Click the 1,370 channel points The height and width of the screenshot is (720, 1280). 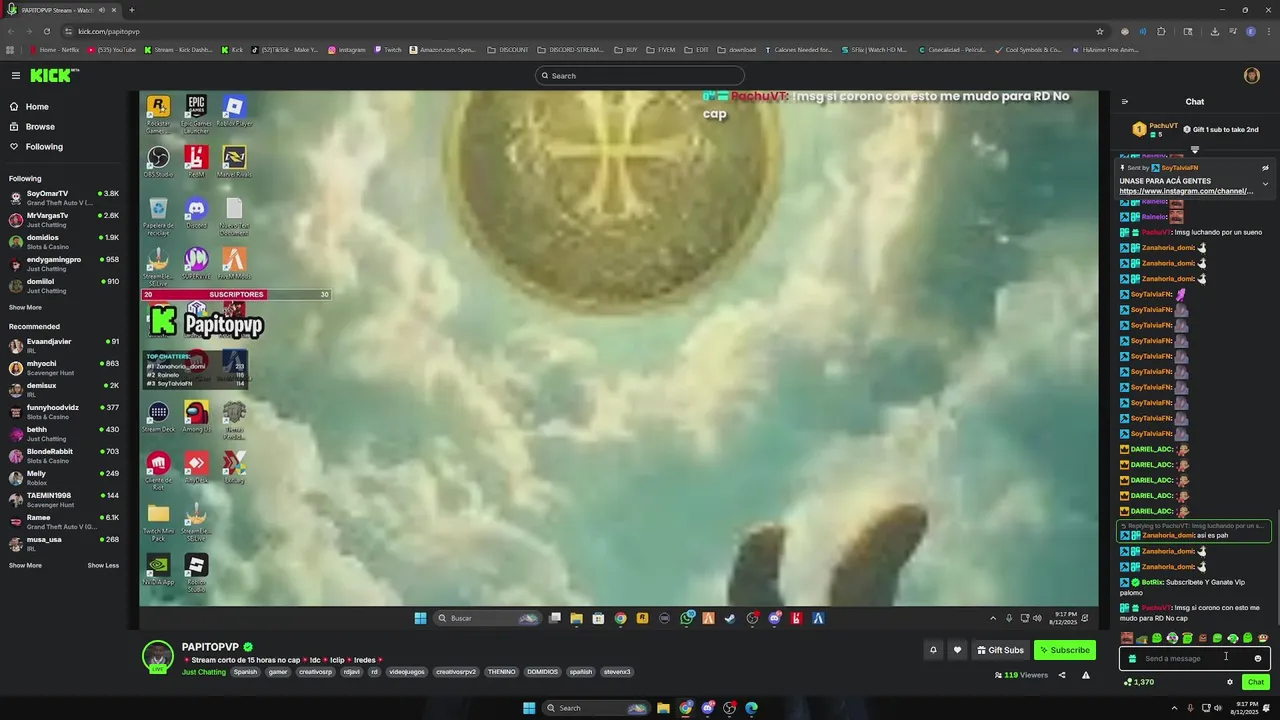[1139, 682]
